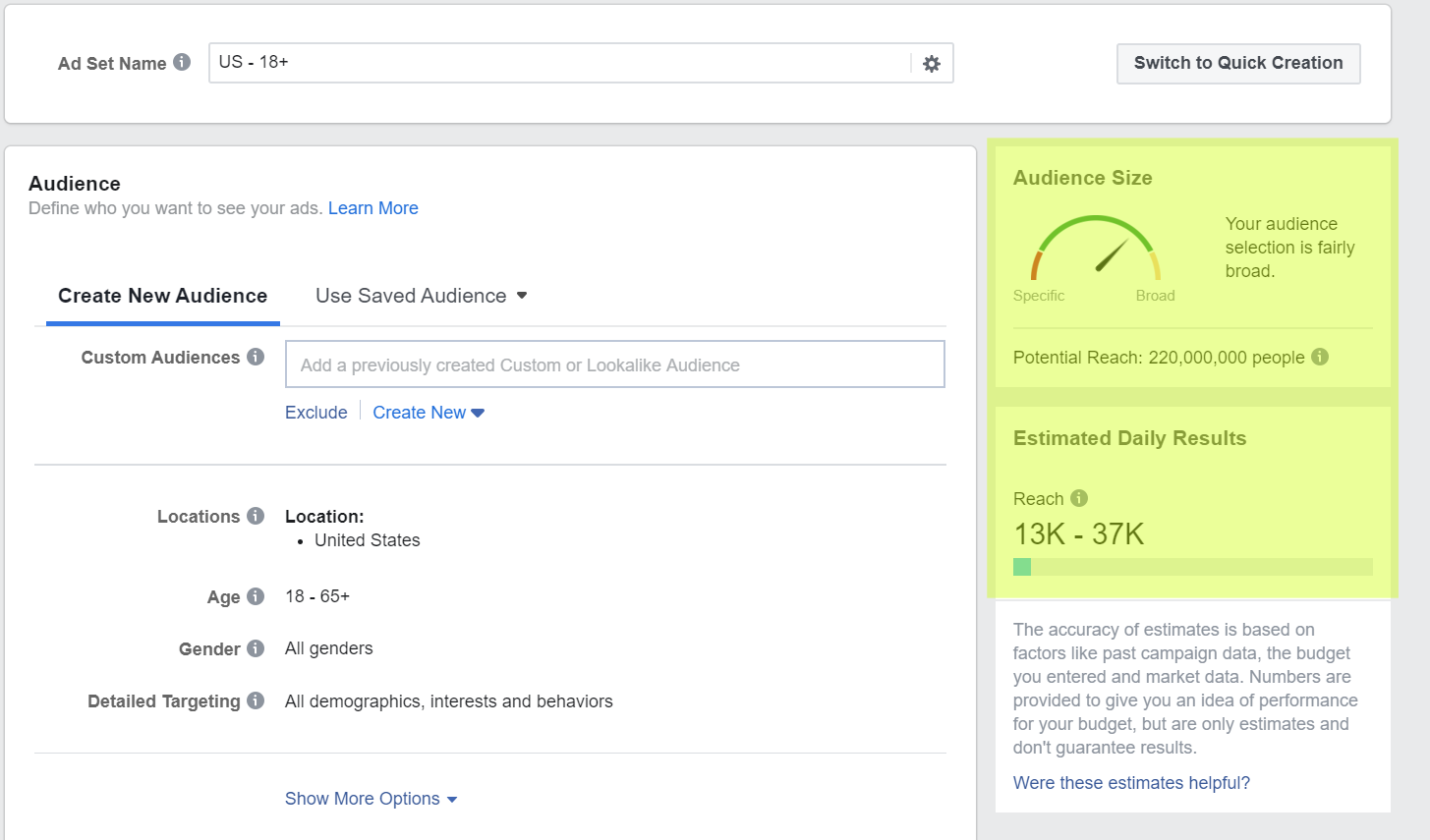
Task: Click the 18 - 65+ age value
Action: tap(317, 596)
